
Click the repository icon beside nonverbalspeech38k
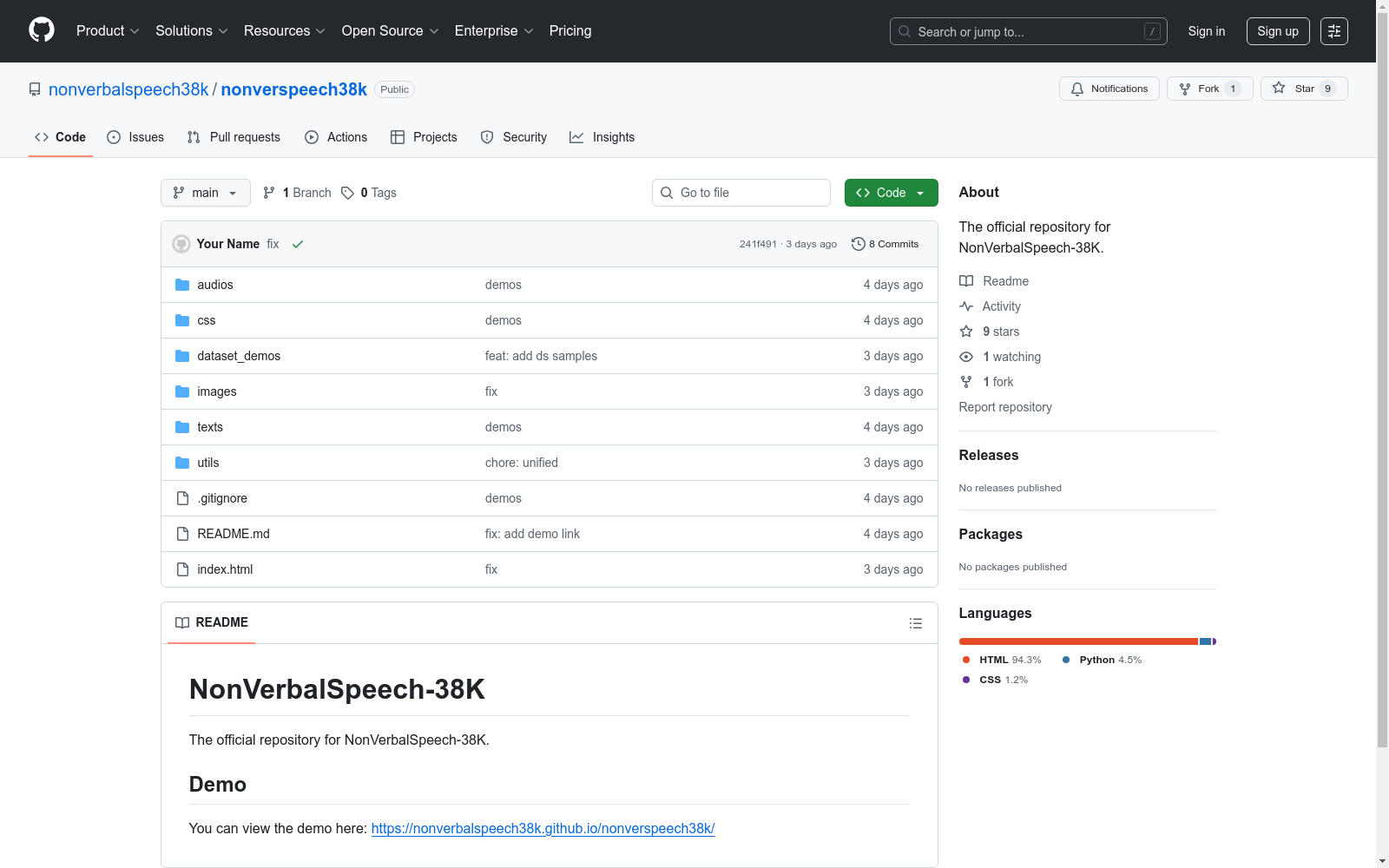click(35, 89)
